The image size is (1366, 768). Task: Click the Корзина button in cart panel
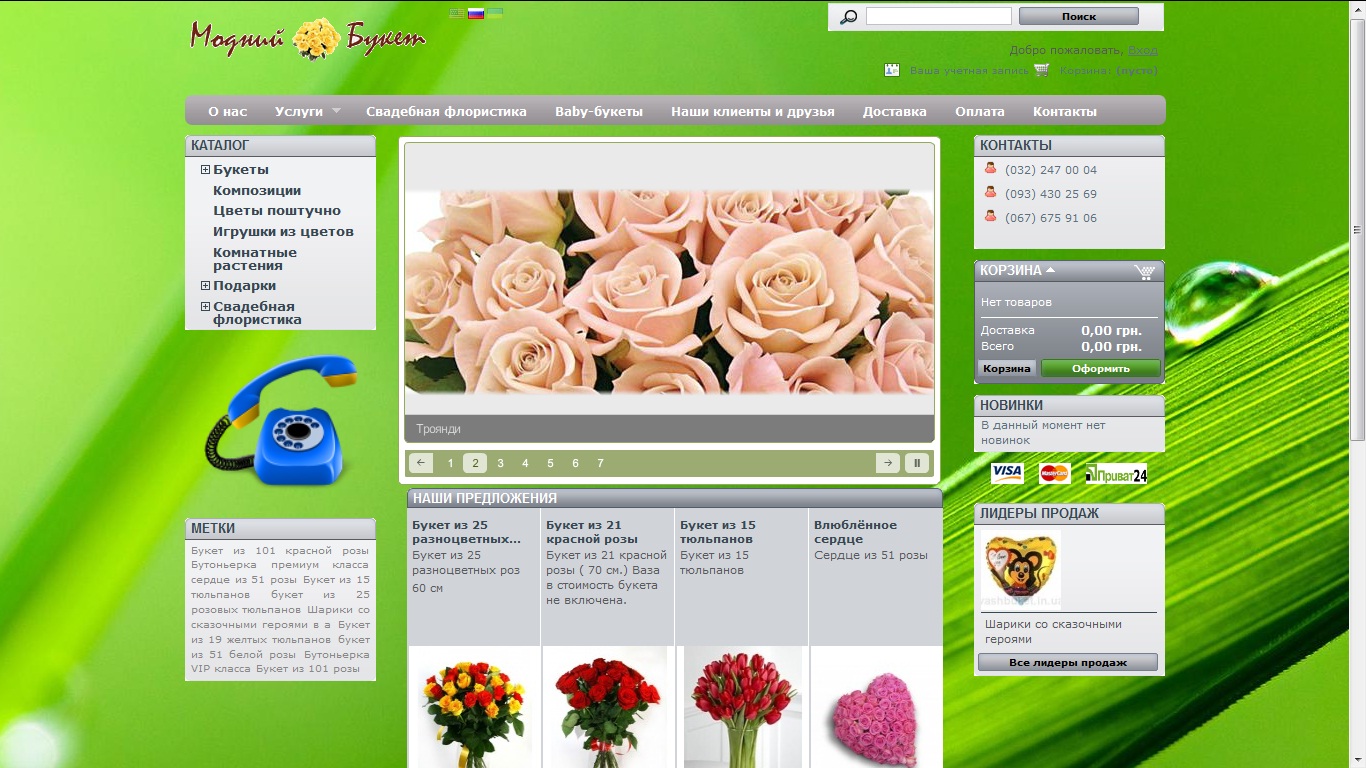coord(1007,368)
